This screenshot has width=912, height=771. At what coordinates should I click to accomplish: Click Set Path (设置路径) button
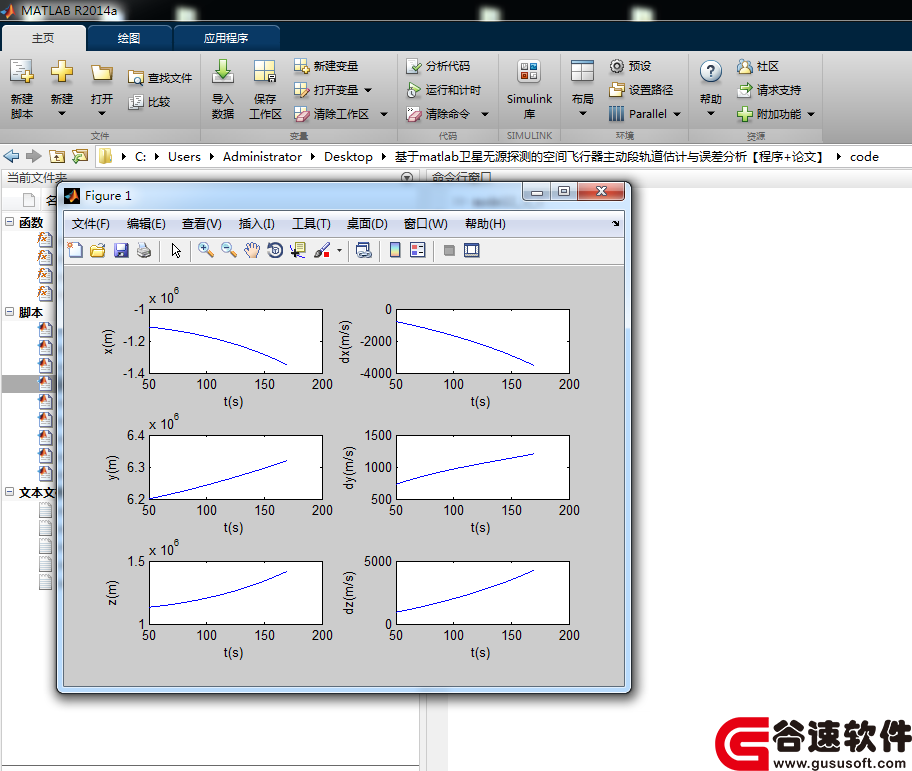pyautogui.click(x=641, y=90)
